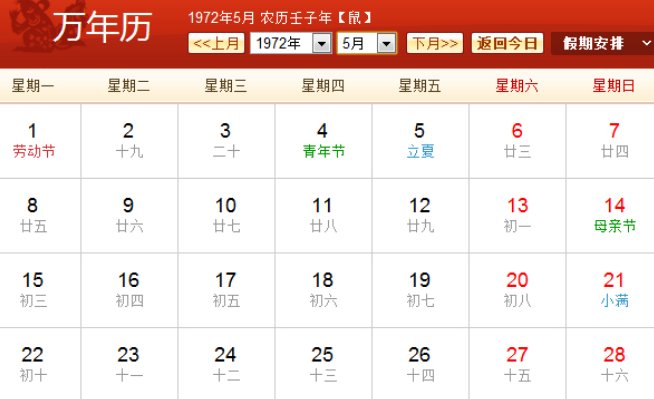The width and height of the screenshot is (654, 399).
Task: Select Saturday May 20 初八
Action: [x=517, y=290]
